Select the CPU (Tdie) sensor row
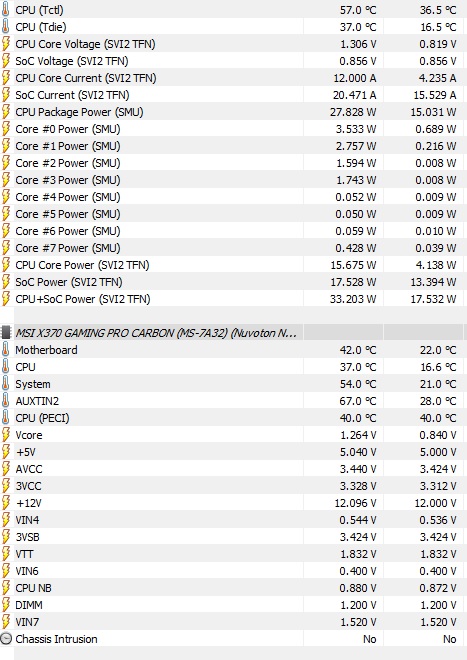Viewport: 467px width, 660px height. tap(233, 27)
